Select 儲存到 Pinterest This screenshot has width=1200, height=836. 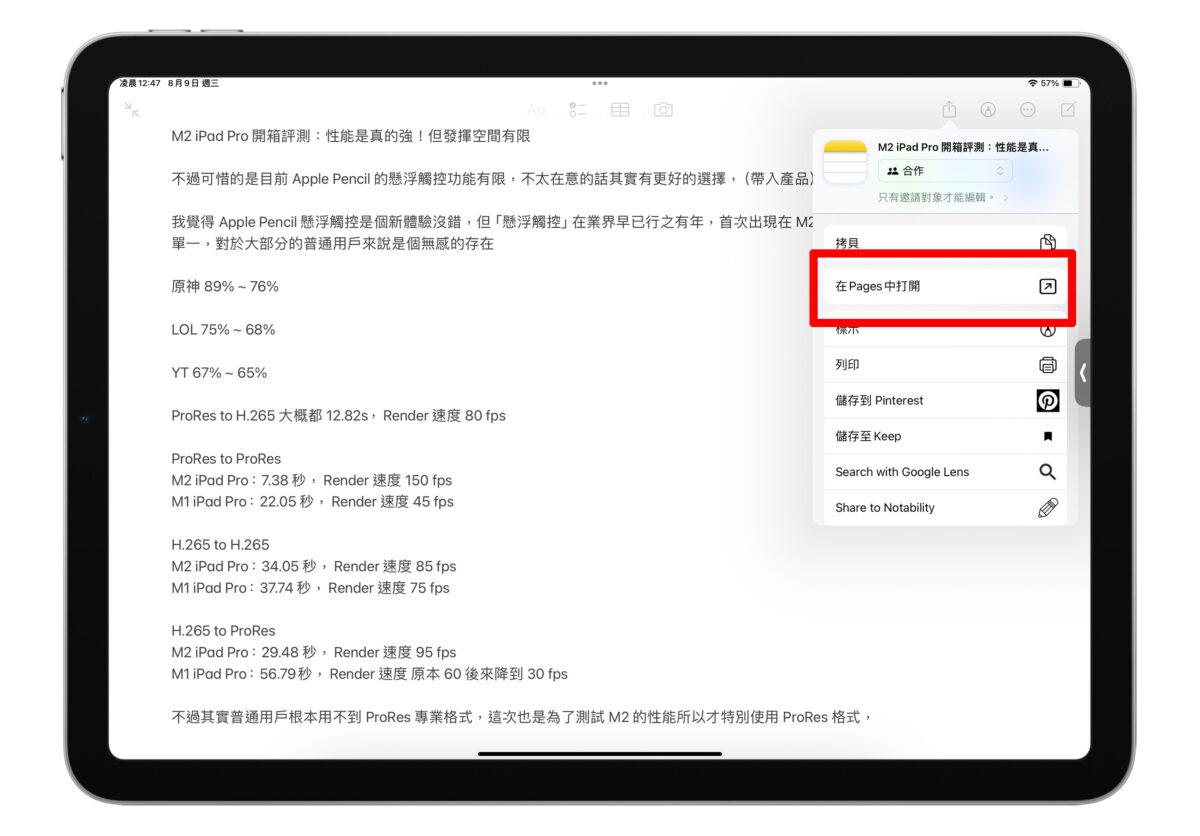click(x=945, y=400)
